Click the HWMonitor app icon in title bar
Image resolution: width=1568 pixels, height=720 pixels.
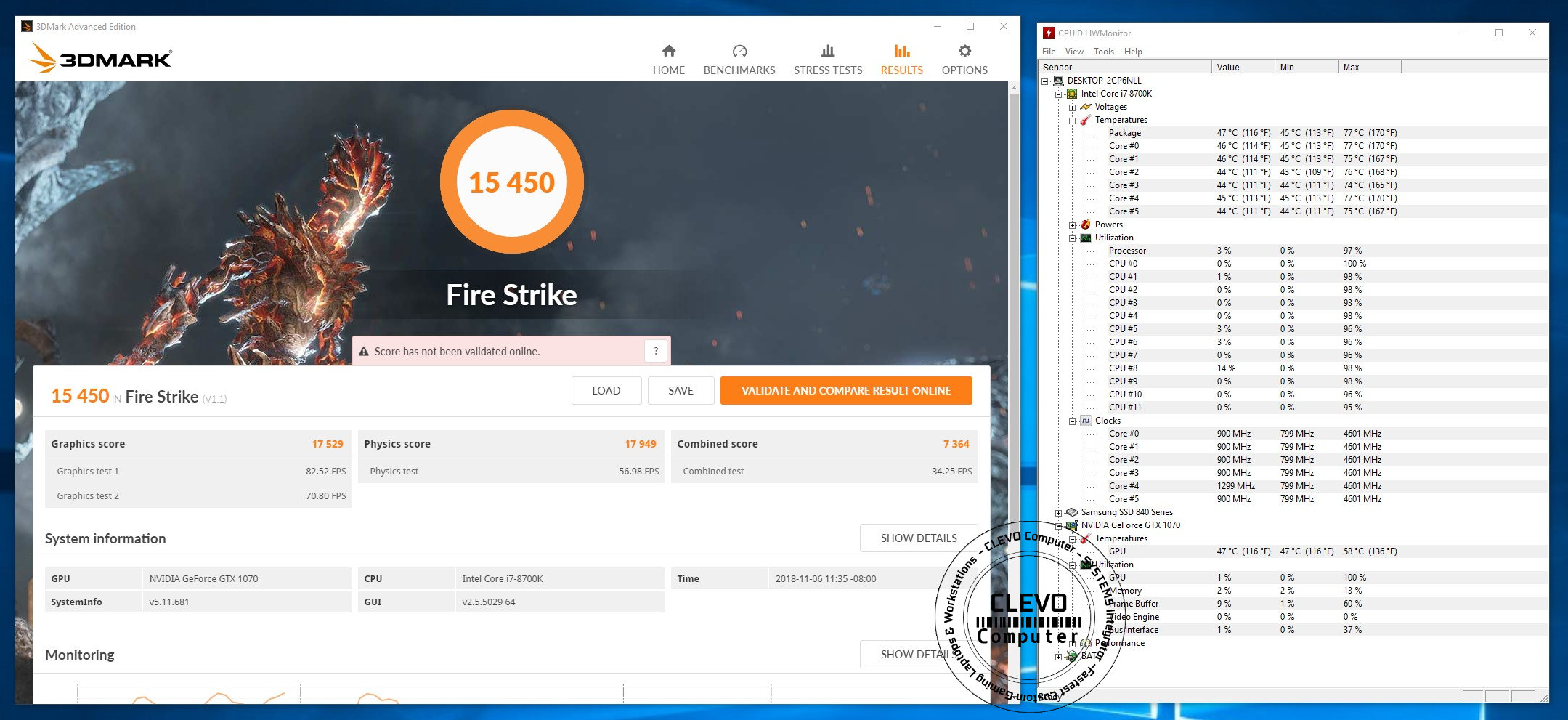click(x=1048, y=33)
